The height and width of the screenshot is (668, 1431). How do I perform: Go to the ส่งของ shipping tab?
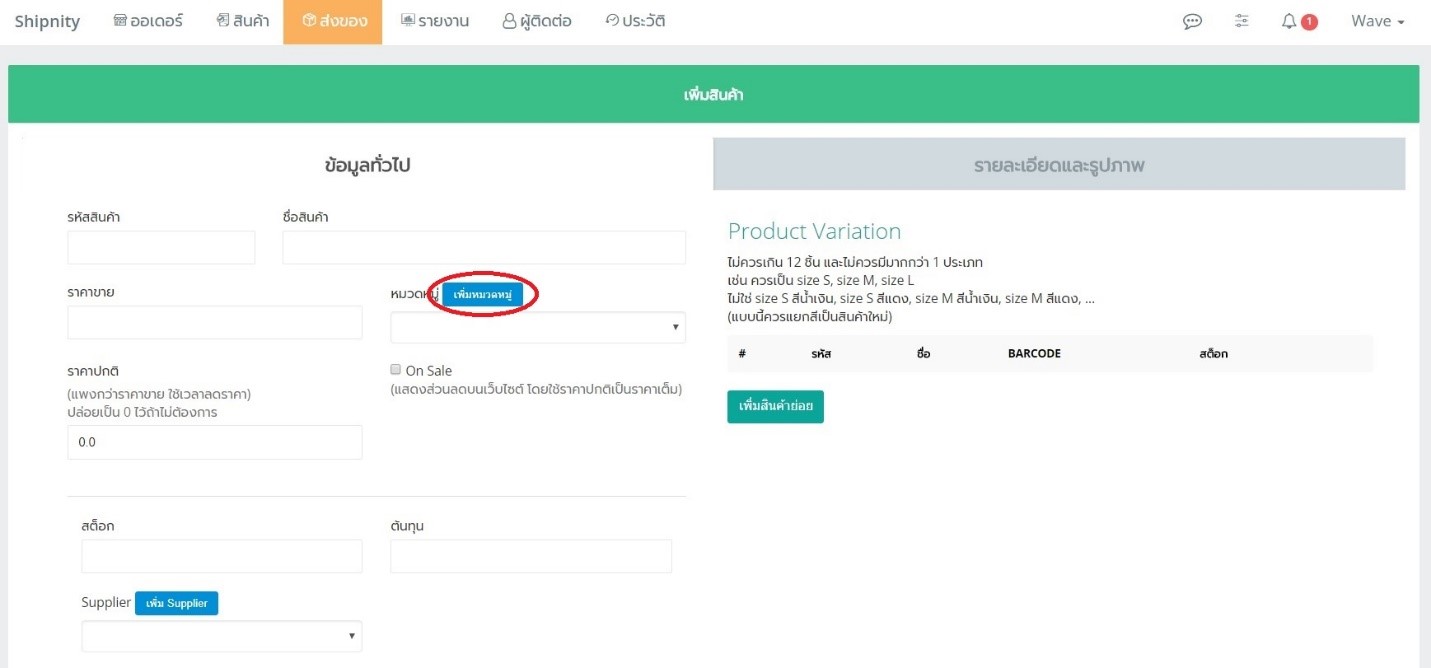click(333, 21)
